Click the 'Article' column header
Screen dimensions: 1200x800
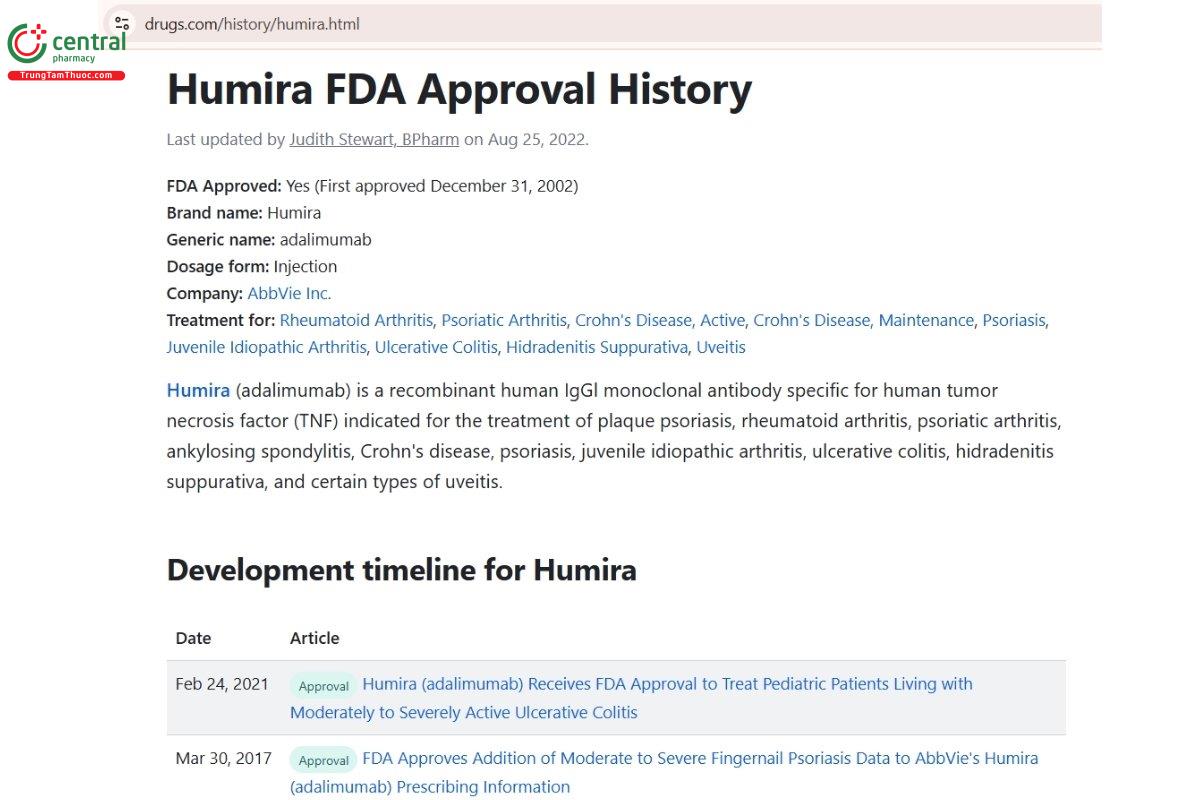(x=315, y=638)
